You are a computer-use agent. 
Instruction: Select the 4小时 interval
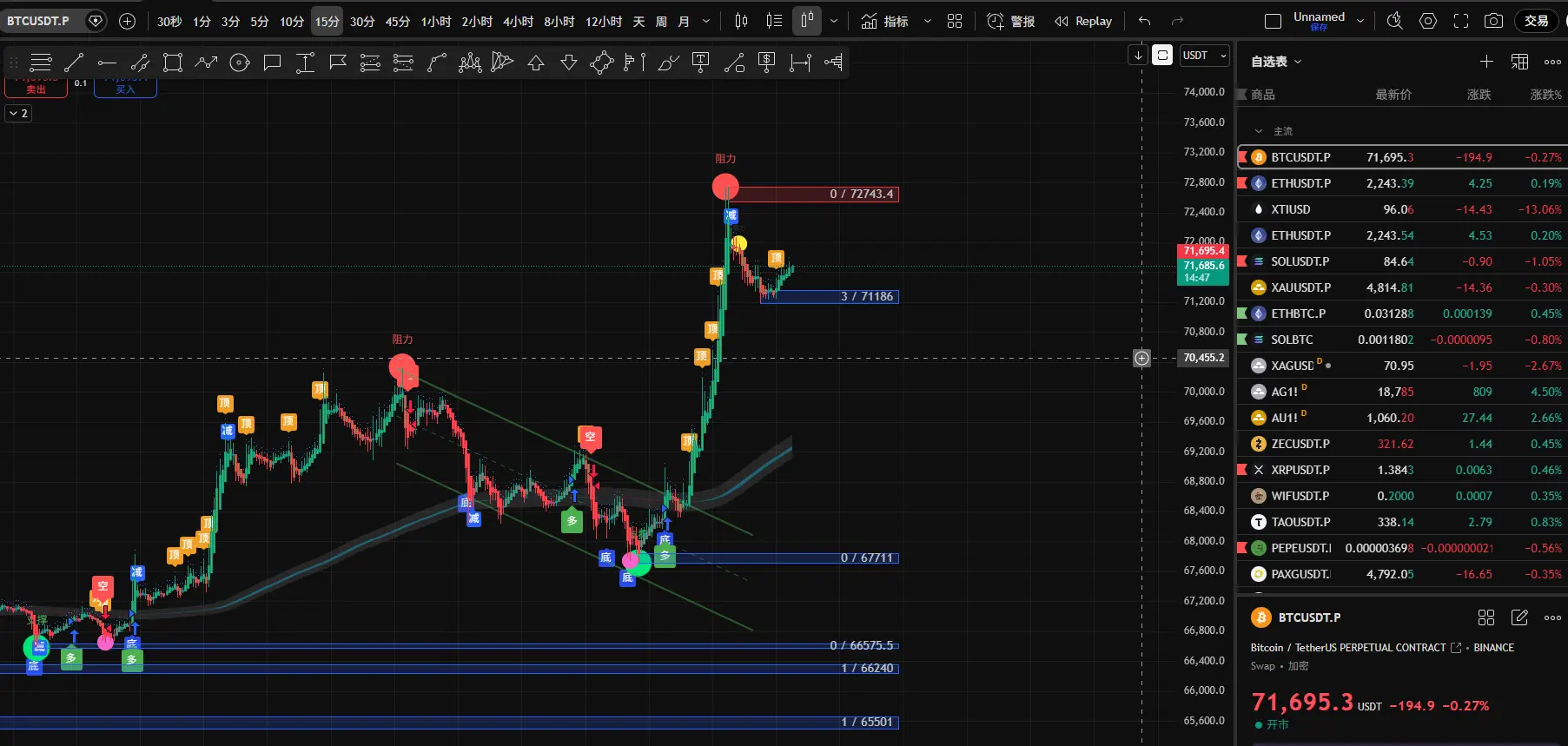pyautogui.click(x=518, y=21)
